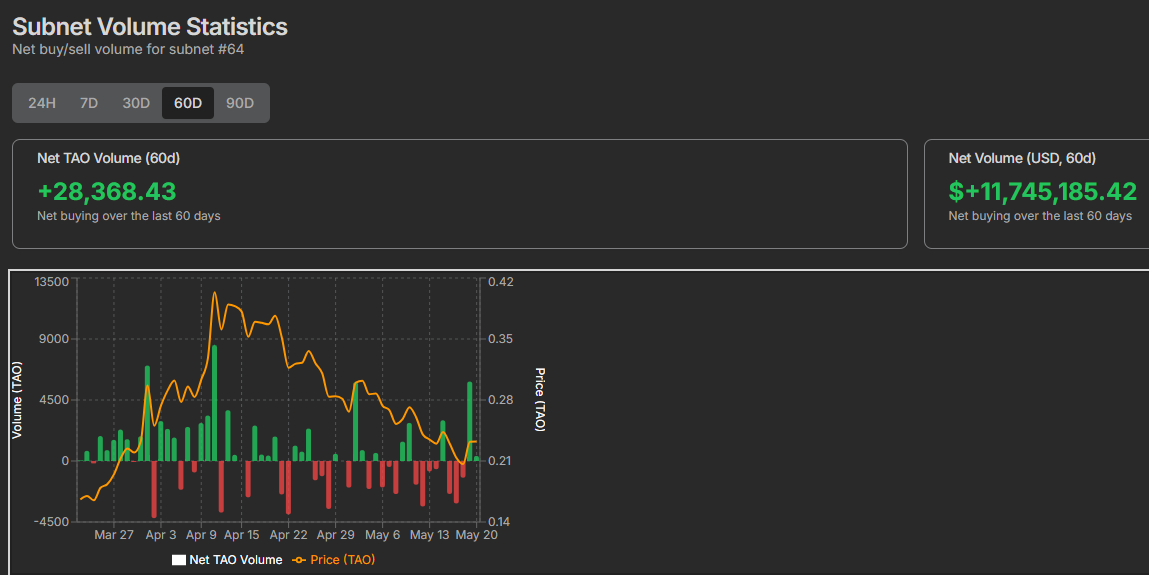
Task: Click the $+11,745,185.42 net USD volume value
Action: pos(1042,191)
